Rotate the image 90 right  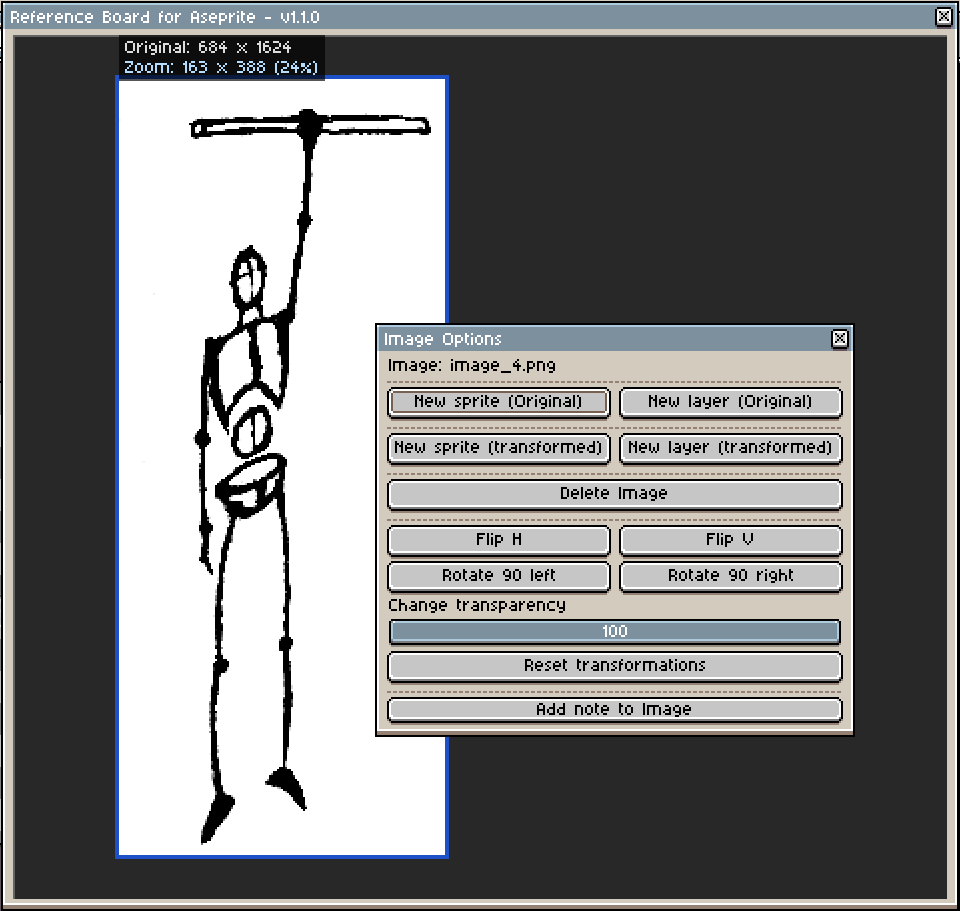point(730,576)
